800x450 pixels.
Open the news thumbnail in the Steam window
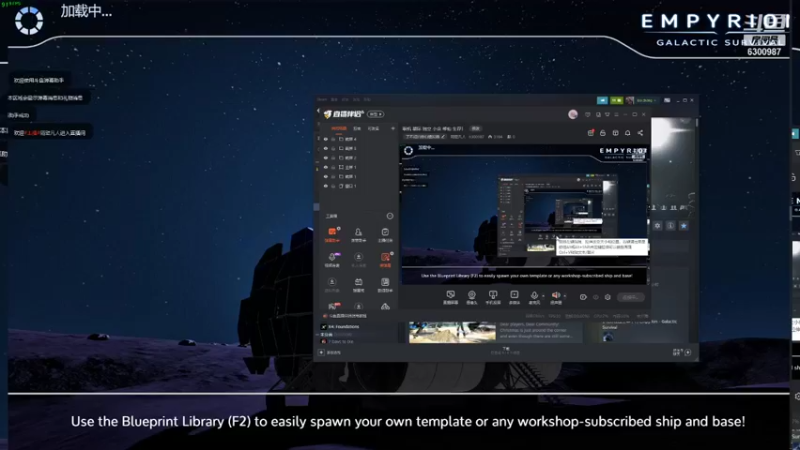coord(452,332)
